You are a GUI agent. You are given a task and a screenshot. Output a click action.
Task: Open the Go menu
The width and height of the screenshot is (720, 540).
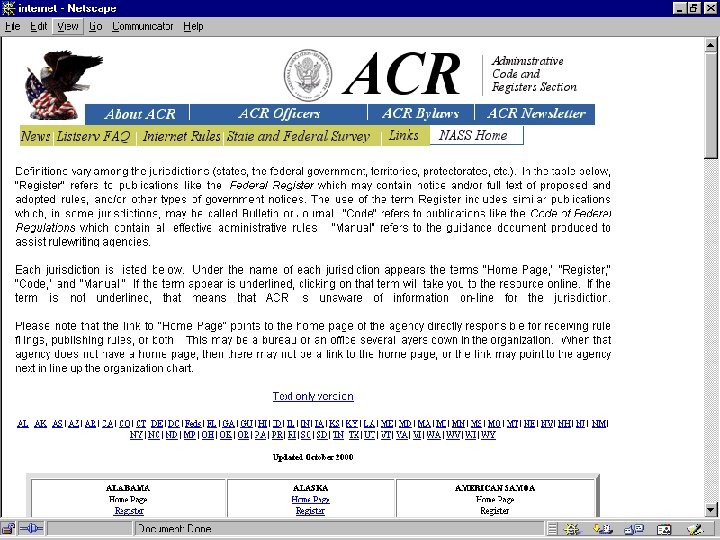[96, 26]
